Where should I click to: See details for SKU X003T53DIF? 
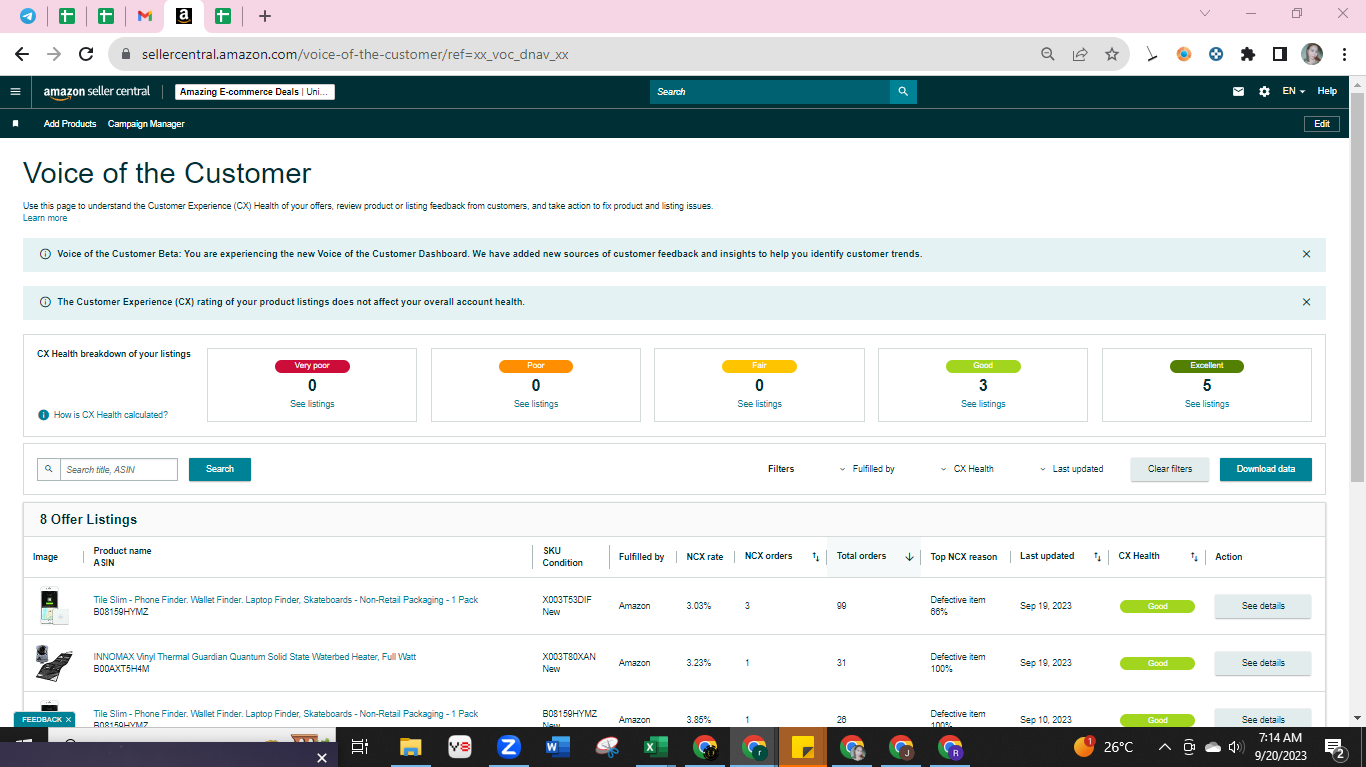click(1263, 606)
